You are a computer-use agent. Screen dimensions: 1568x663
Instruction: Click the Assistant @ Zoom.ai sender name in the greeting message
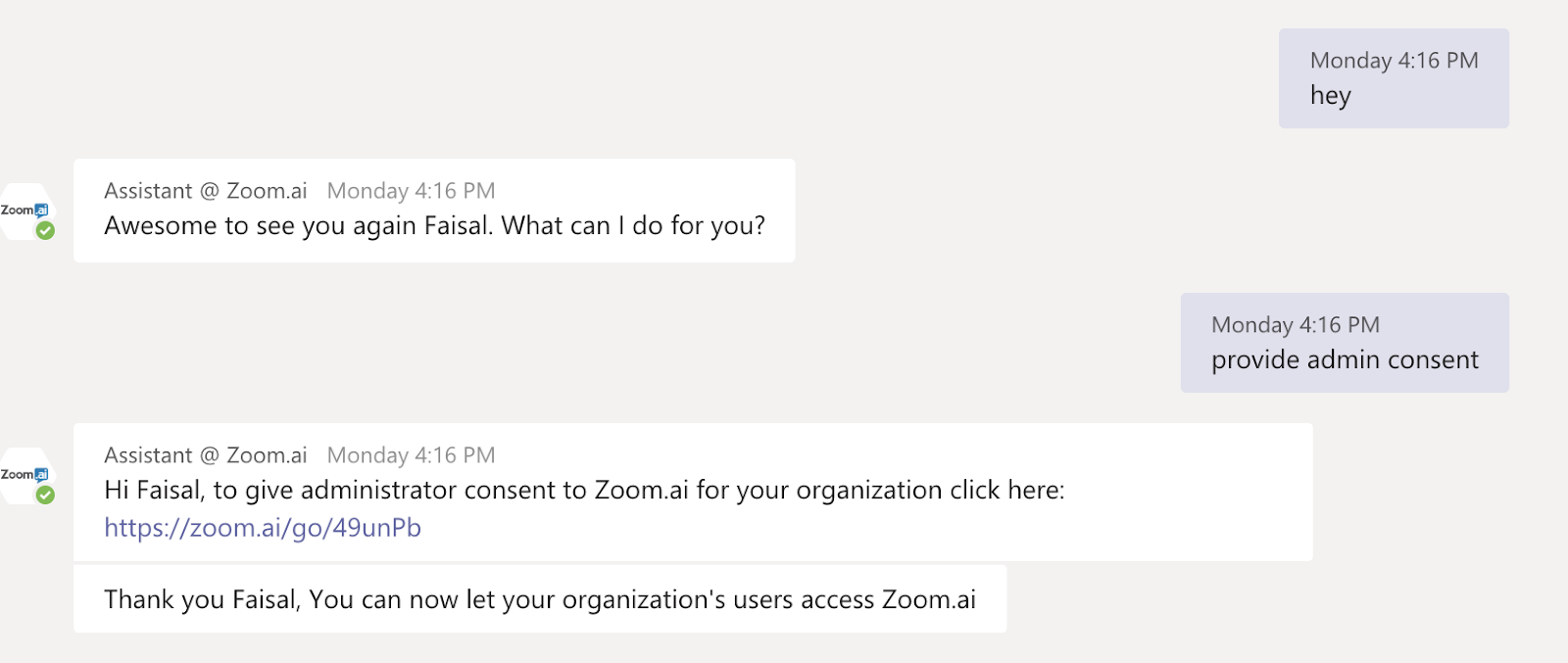[206, 191]
